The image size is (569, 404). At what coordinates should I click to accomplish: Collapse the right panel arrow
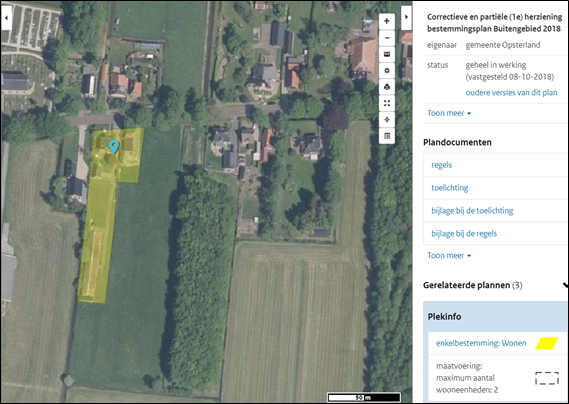[406, 17]
